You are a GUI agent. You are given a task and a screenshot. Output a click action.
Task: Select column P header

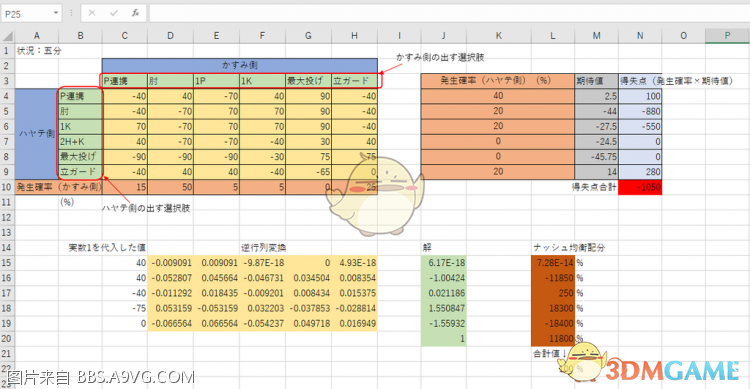[727, 35]
